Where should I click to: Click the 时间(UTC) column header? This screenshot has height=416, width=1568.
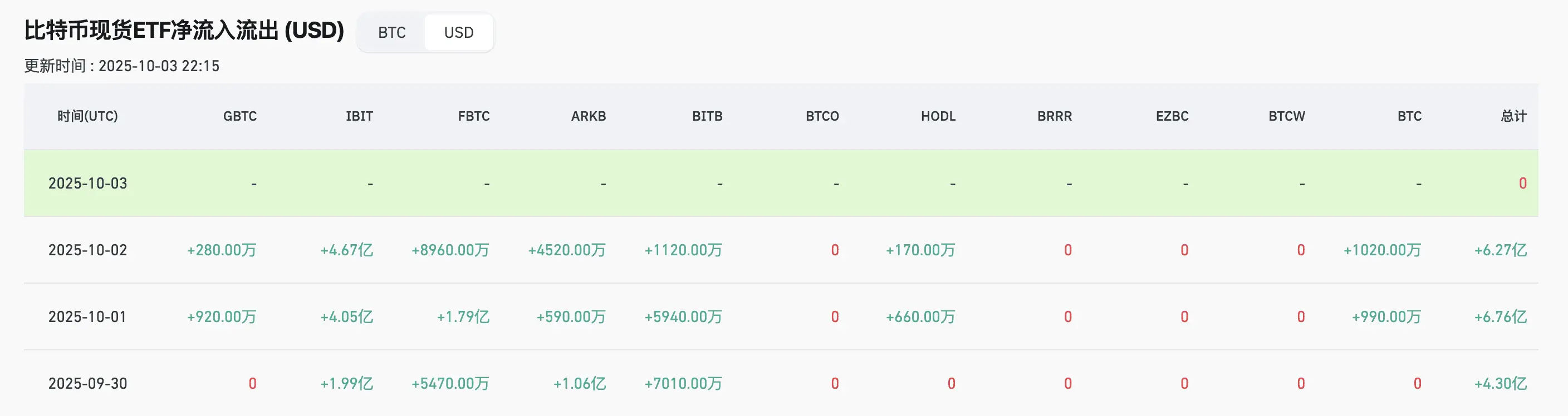pos(87,116)
